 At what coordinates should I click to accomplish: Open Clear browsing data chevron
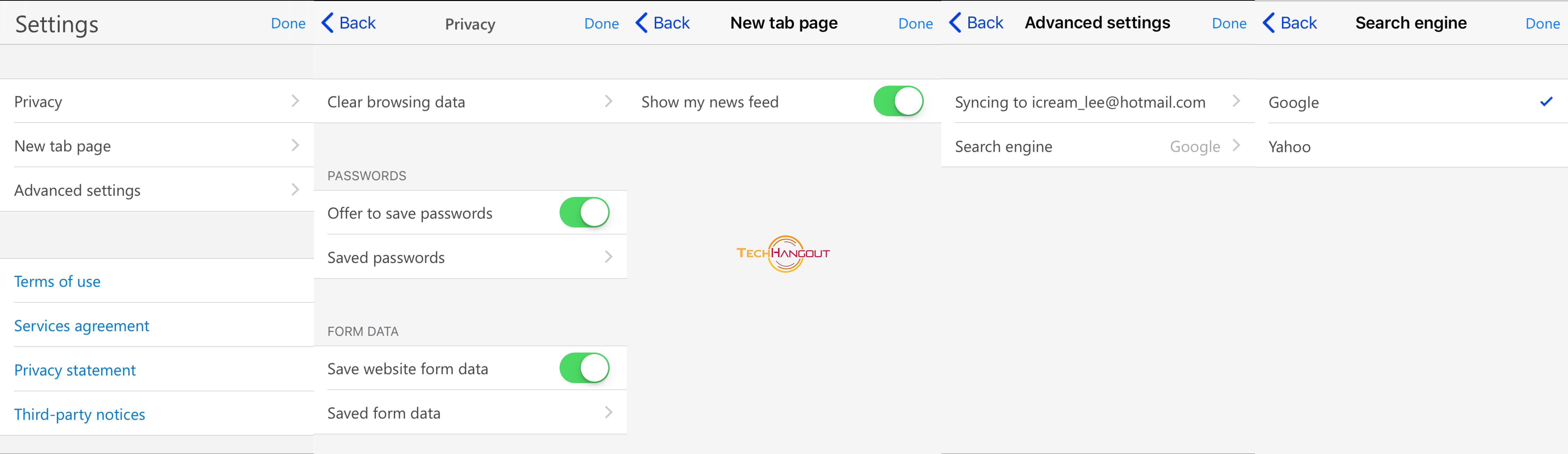[608, 101]
